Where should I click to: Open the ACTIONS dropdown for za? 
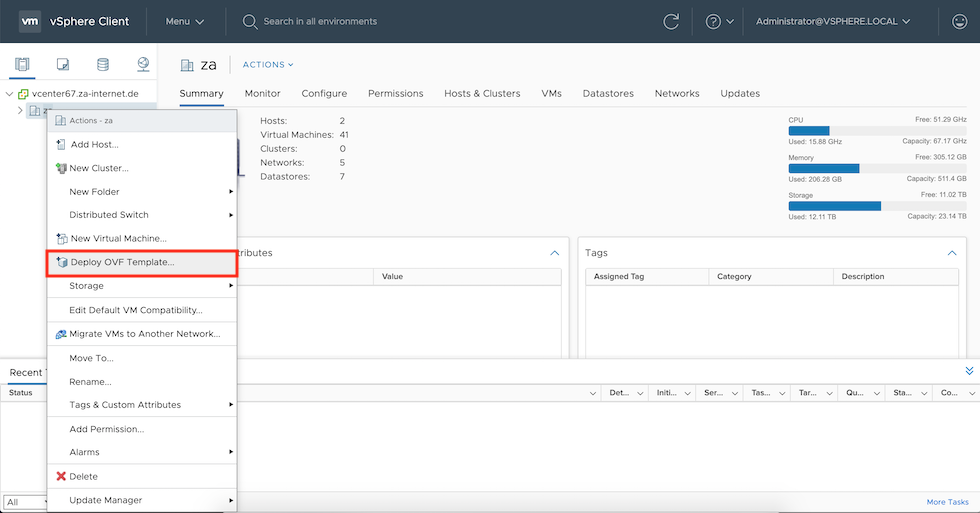(x=268, y=64)
